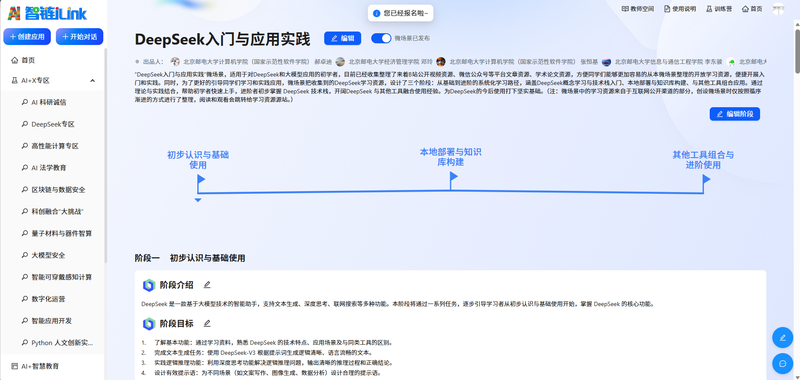The image size is (800, 380).
Task: Click 张恒基's author avatar
Action: (x=441, y=62)
